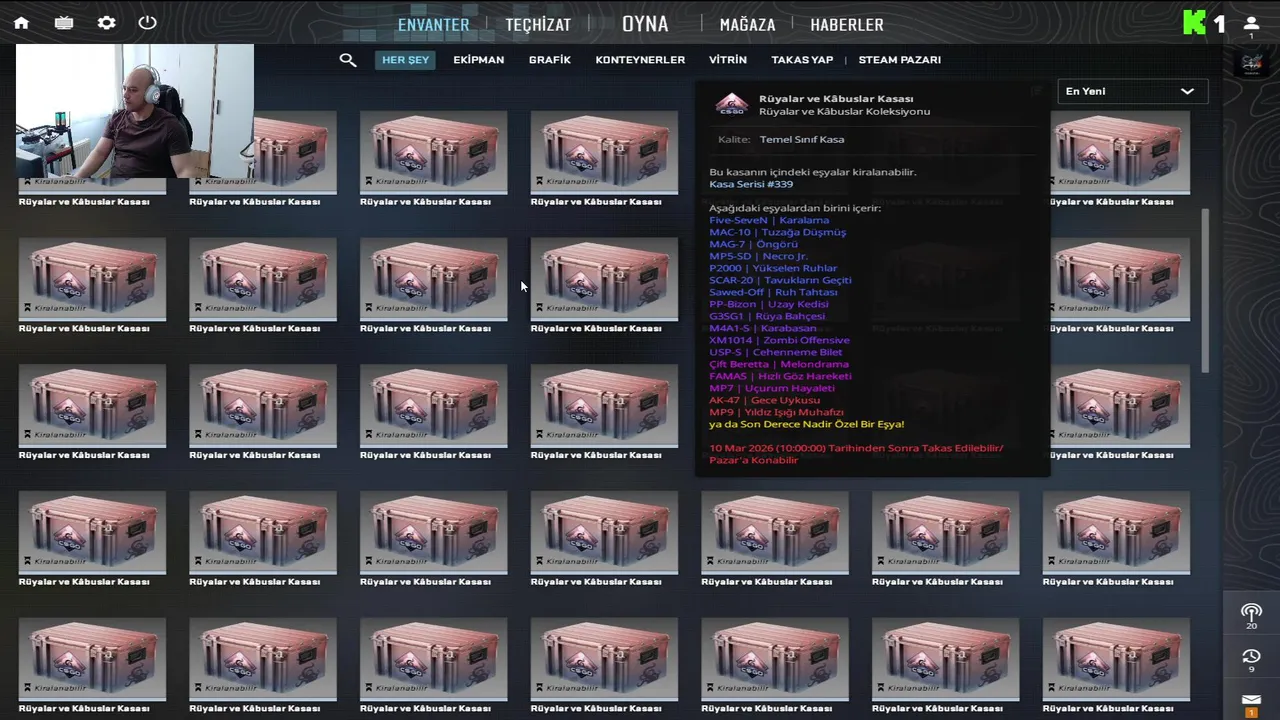The image size is (1280, 720).
Task: Open the friends profile icon
Action: pyautogui.click(x=1251, y=23)
